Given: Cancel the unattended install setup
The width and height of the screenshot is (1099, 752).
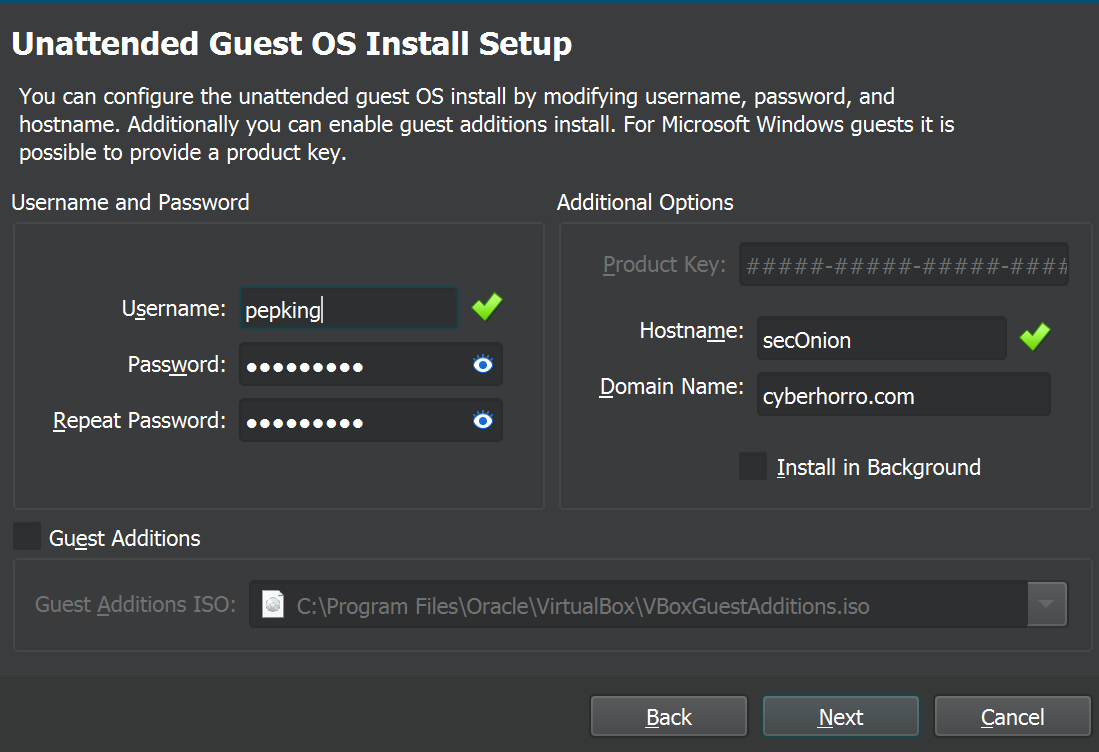Looking at the screenshot, I should 1012,717.
